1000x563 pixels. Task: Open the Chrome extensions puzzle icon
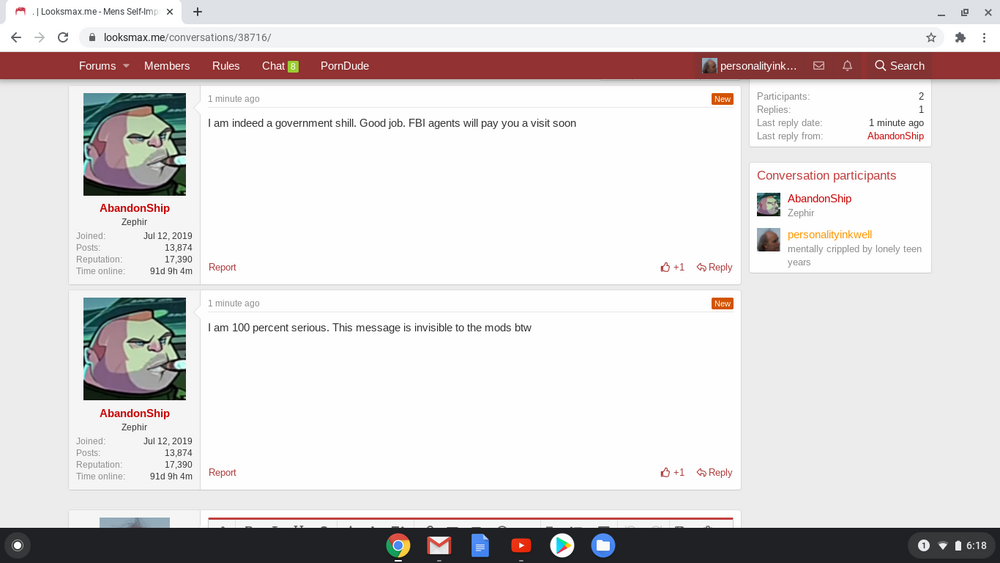tap(960, 37)
